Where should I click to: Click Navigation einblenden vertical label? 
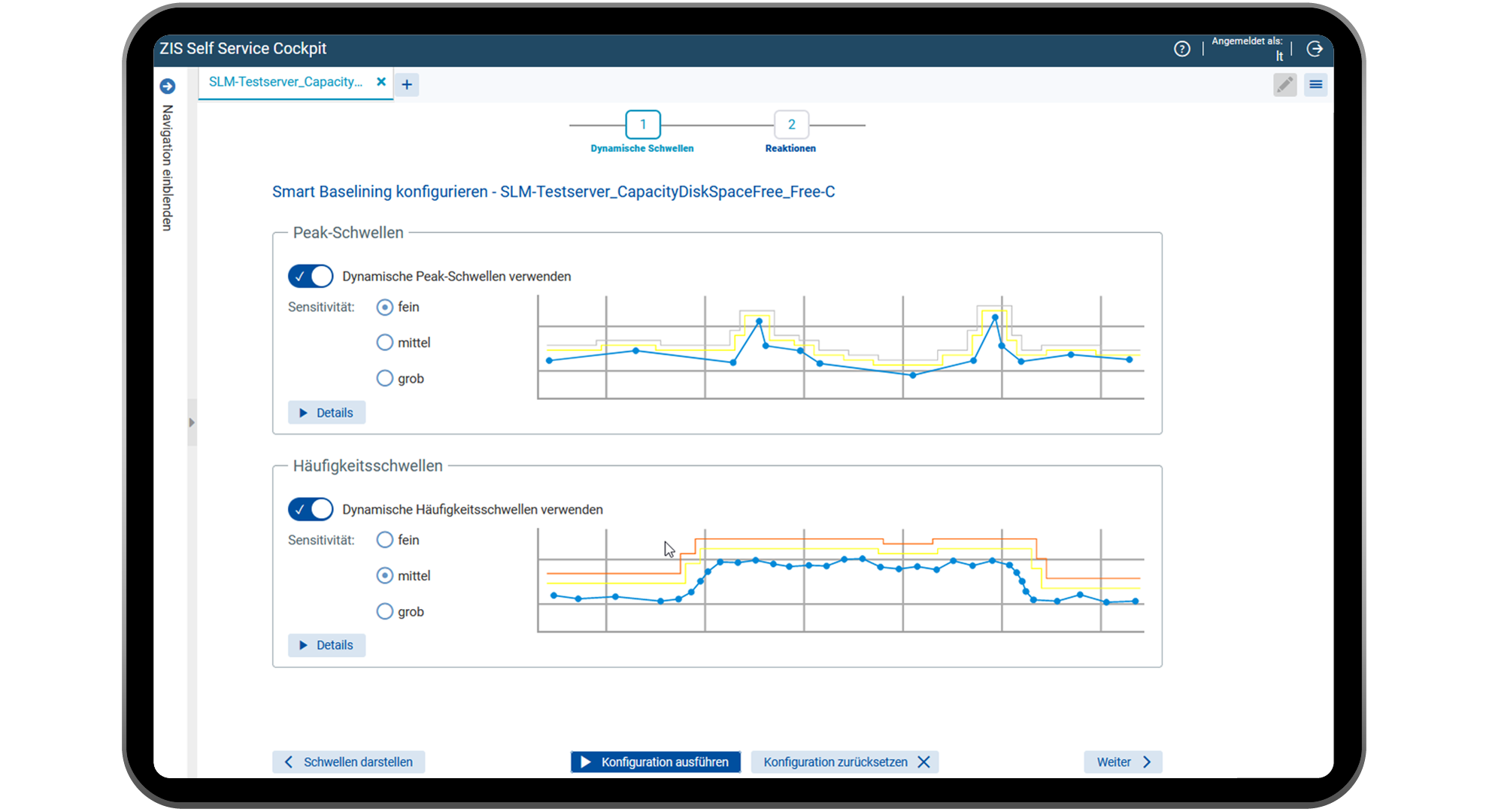[x=167, y=168]
